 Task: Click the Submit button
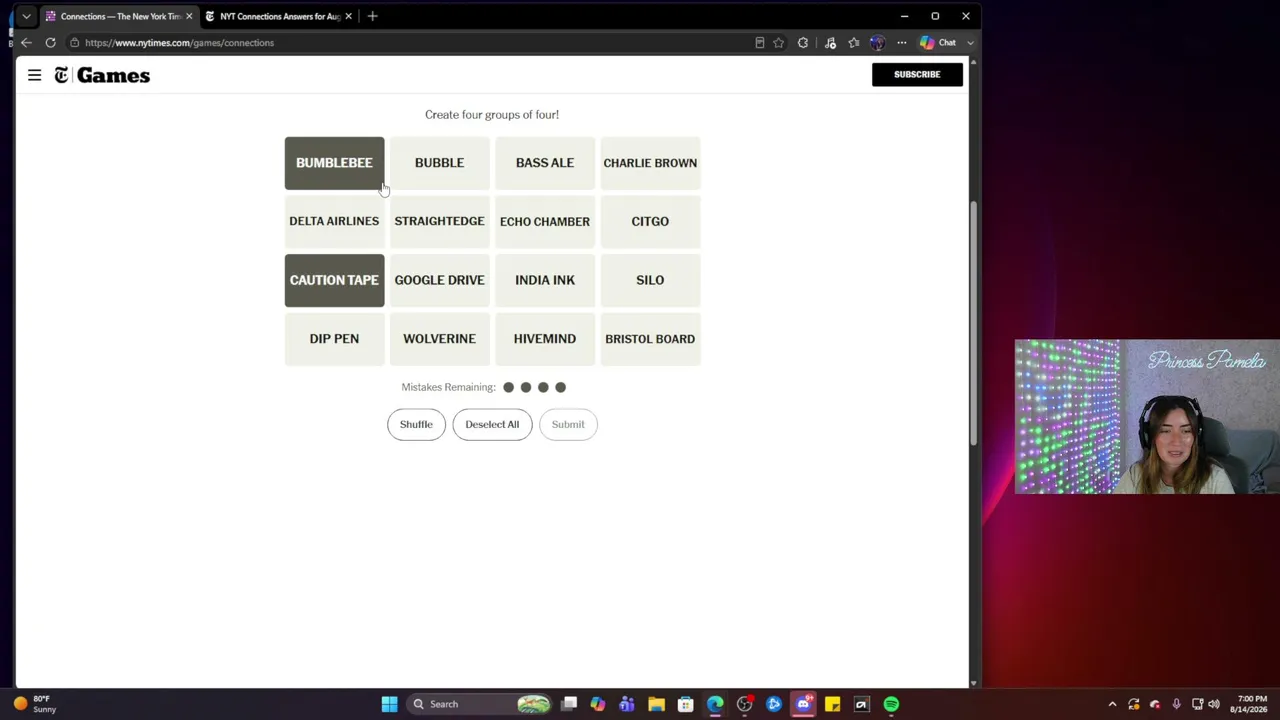568,424
